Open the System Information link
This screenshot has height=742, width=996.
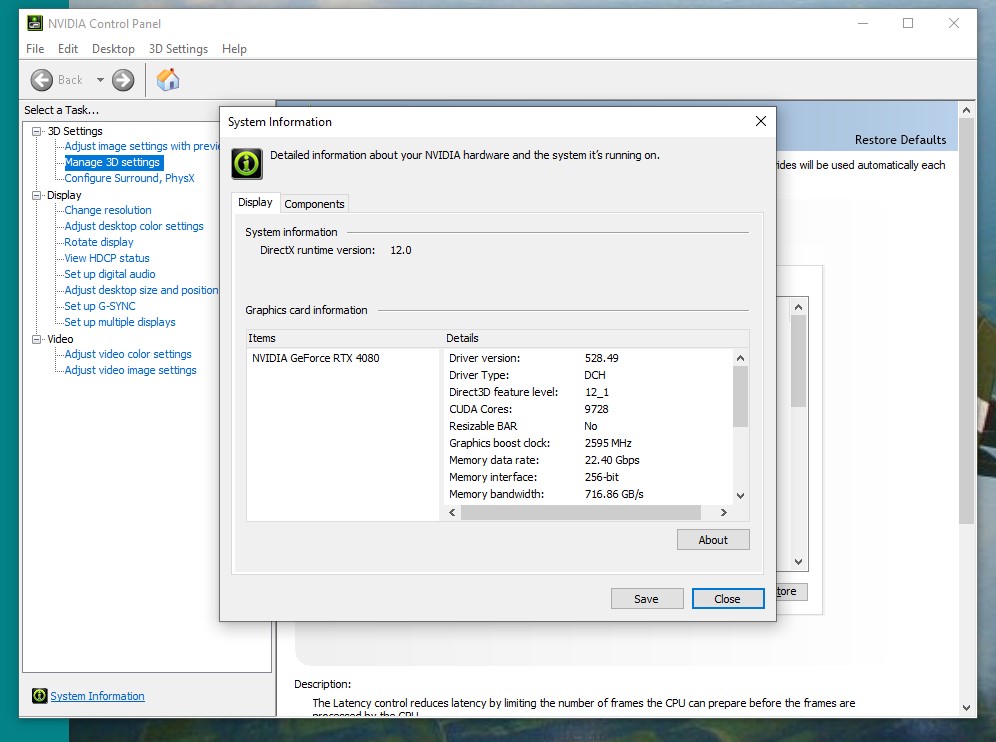coord(97,696)
